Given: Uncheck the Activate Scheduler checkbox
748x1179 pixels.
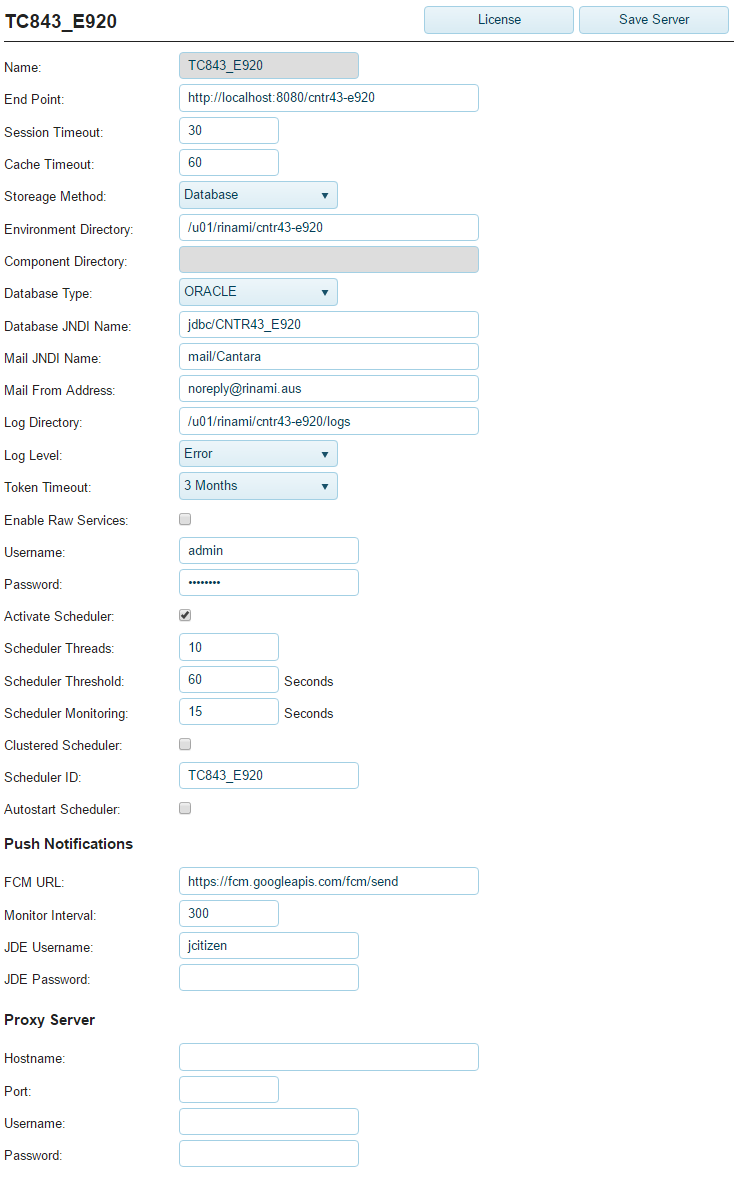Looking at the screenshot, I should [x=185, y=615].
